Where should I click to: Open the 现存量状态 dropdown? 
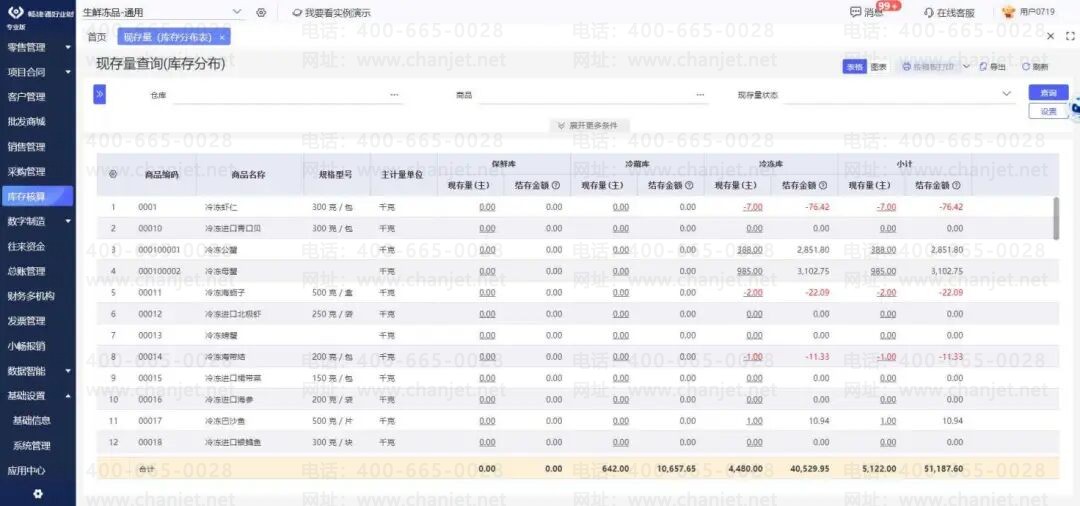point(900,94)
